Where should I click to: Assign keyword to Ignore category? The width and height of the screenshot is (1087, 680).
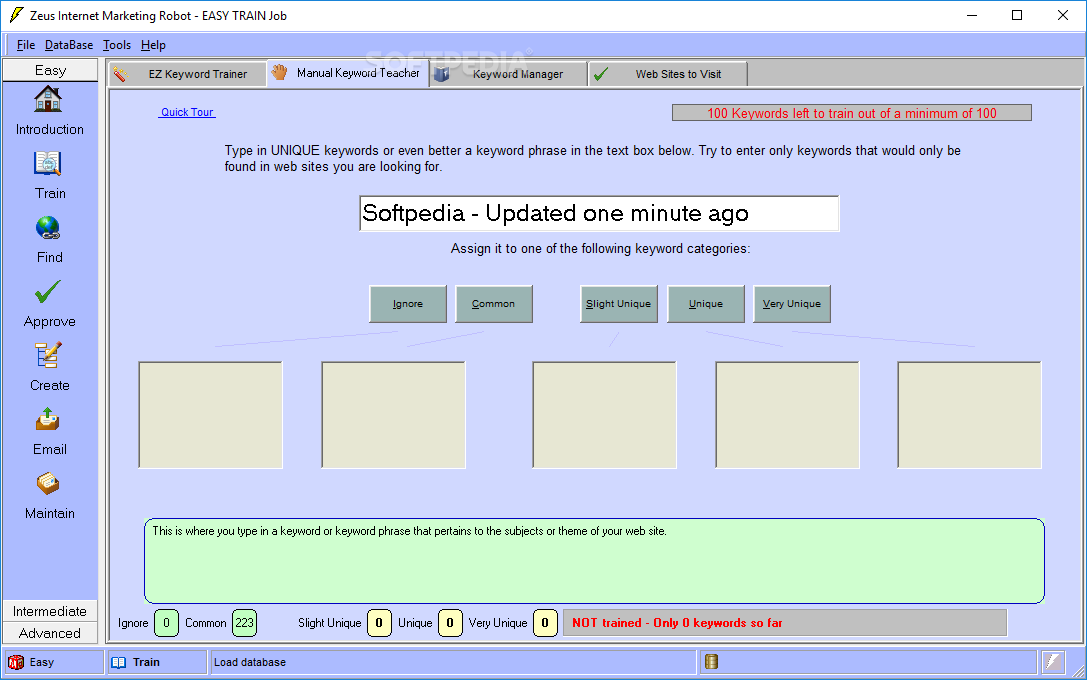(x=408, y=304)
